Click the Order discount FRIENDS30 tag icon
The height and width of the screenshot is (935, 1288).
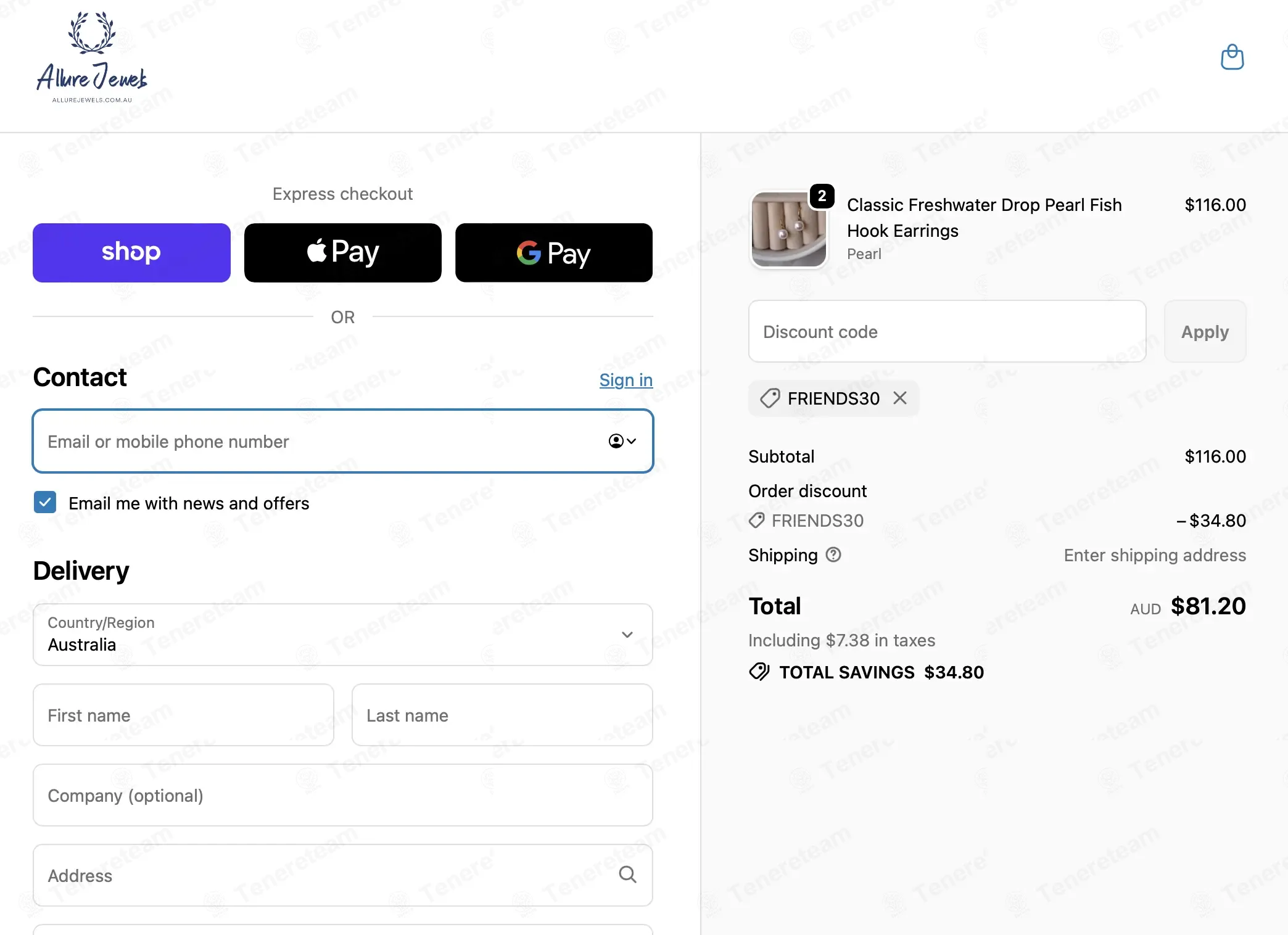coord(757,521)
